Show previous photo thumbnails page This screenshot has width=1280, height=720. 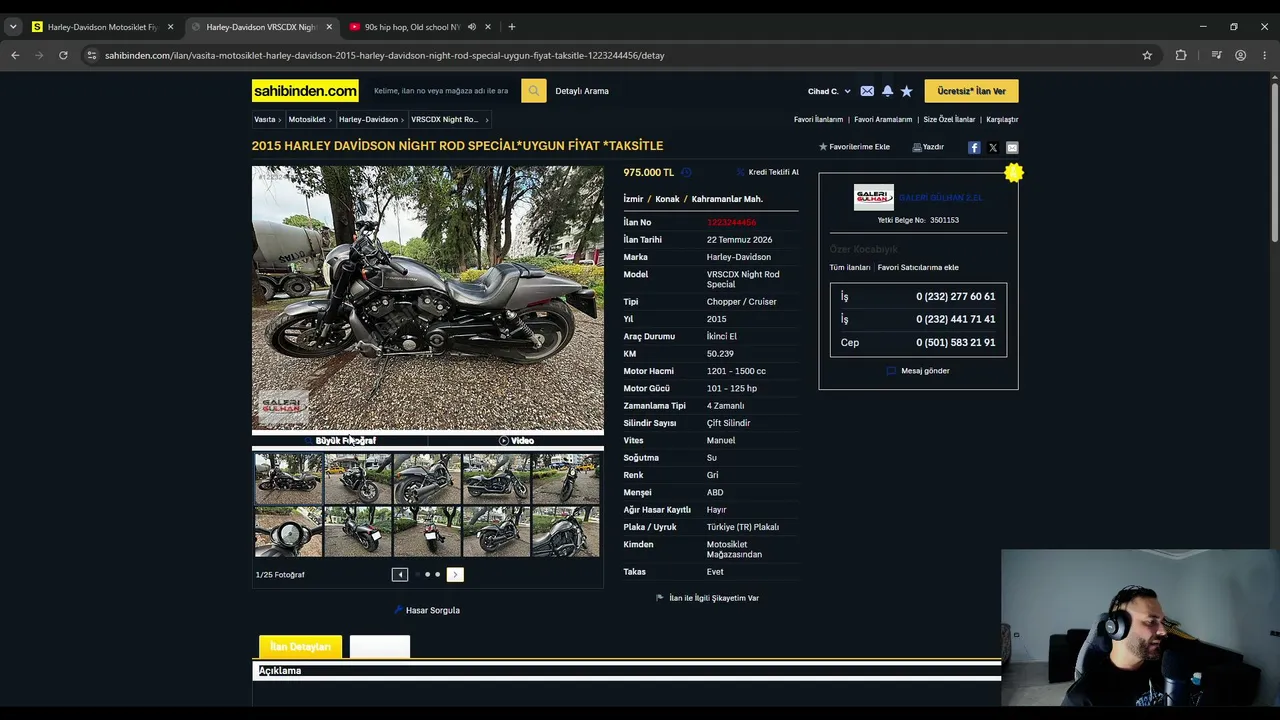tap(400, 574)
